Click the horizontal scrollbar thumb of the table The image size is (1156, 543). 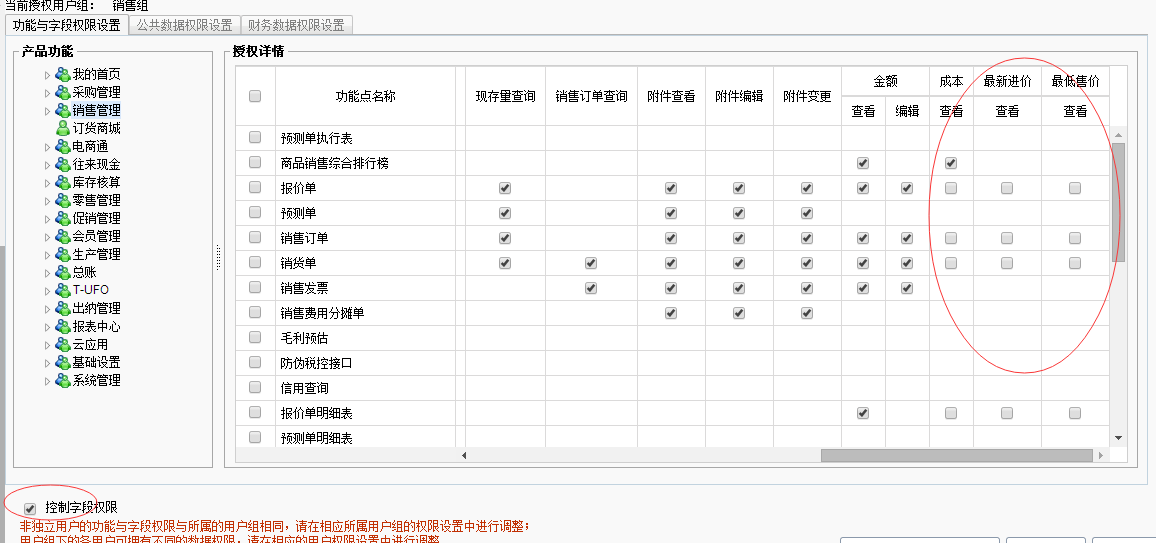coord(956,455)
